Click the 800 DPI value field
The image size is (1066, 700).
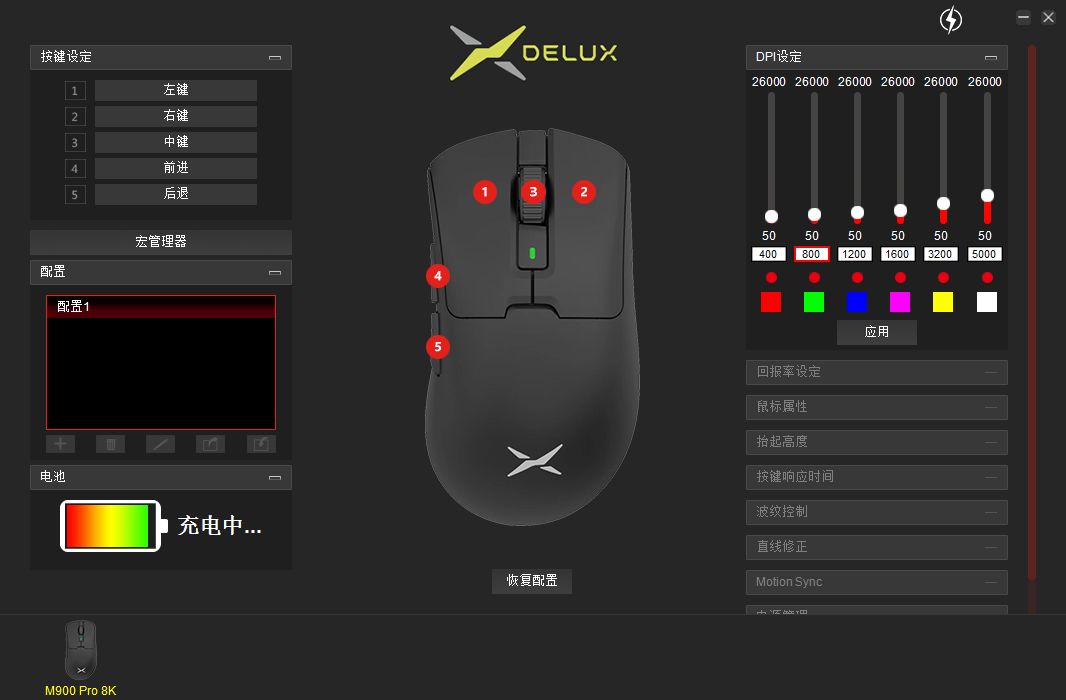(x=812, y=254)
